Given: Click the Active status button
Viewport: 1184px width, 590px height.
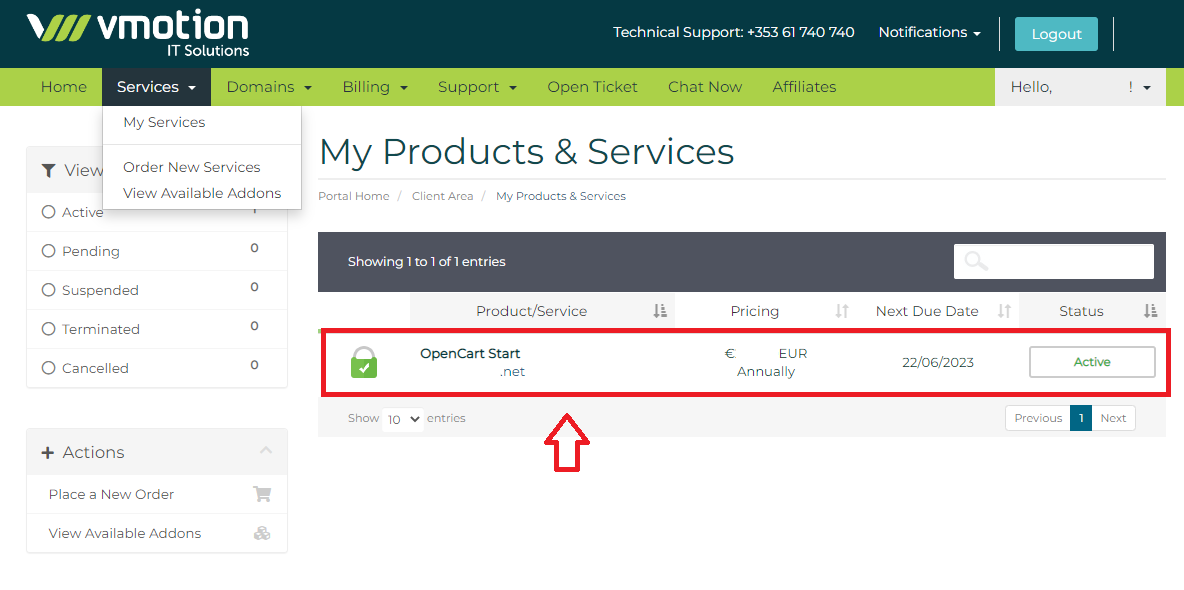Looking at the screenshot, I should pyautogui.click(x=1092, y=362).
